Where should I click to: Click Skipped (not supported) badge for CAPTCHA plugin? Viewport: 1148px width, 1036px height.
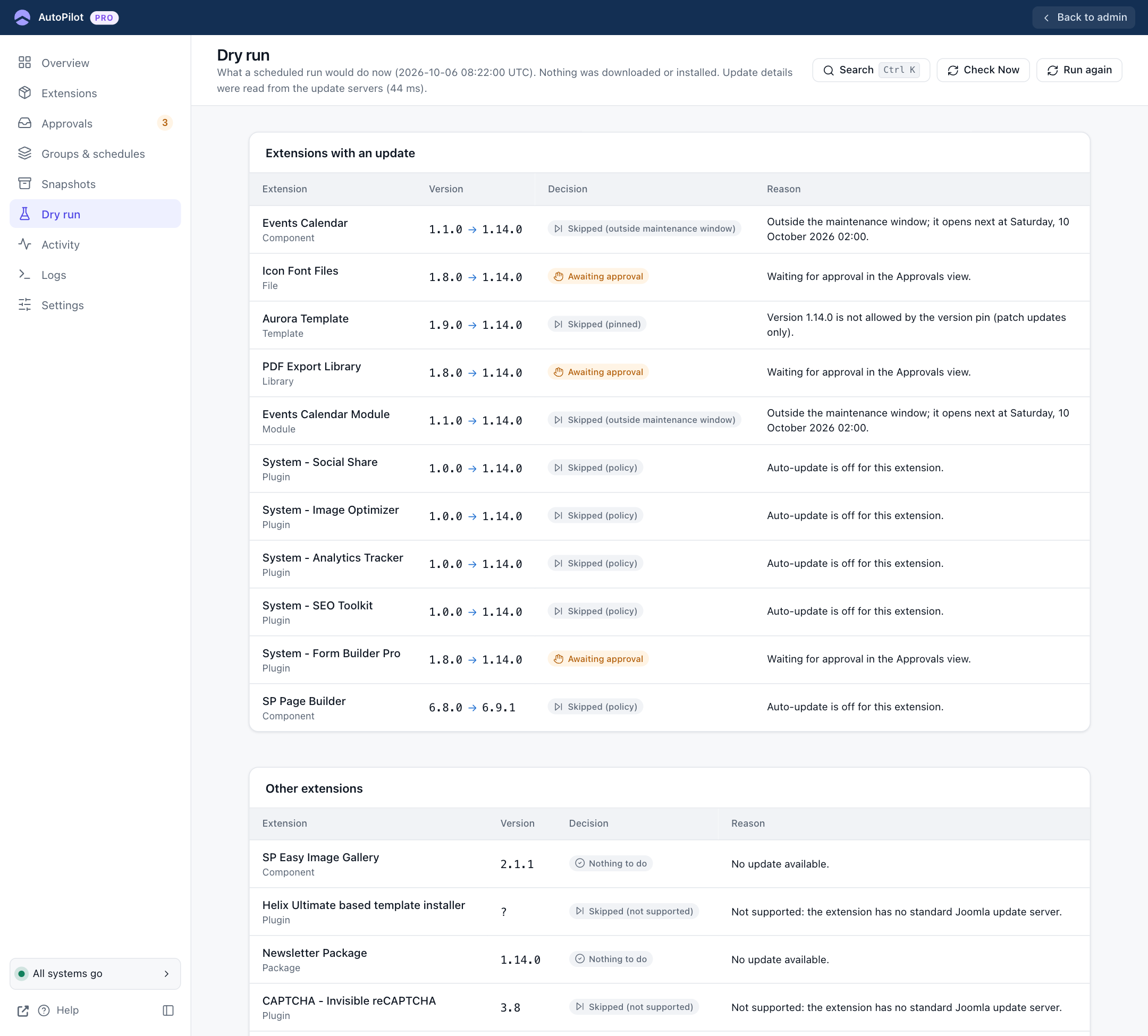(x=634, y=1007)
